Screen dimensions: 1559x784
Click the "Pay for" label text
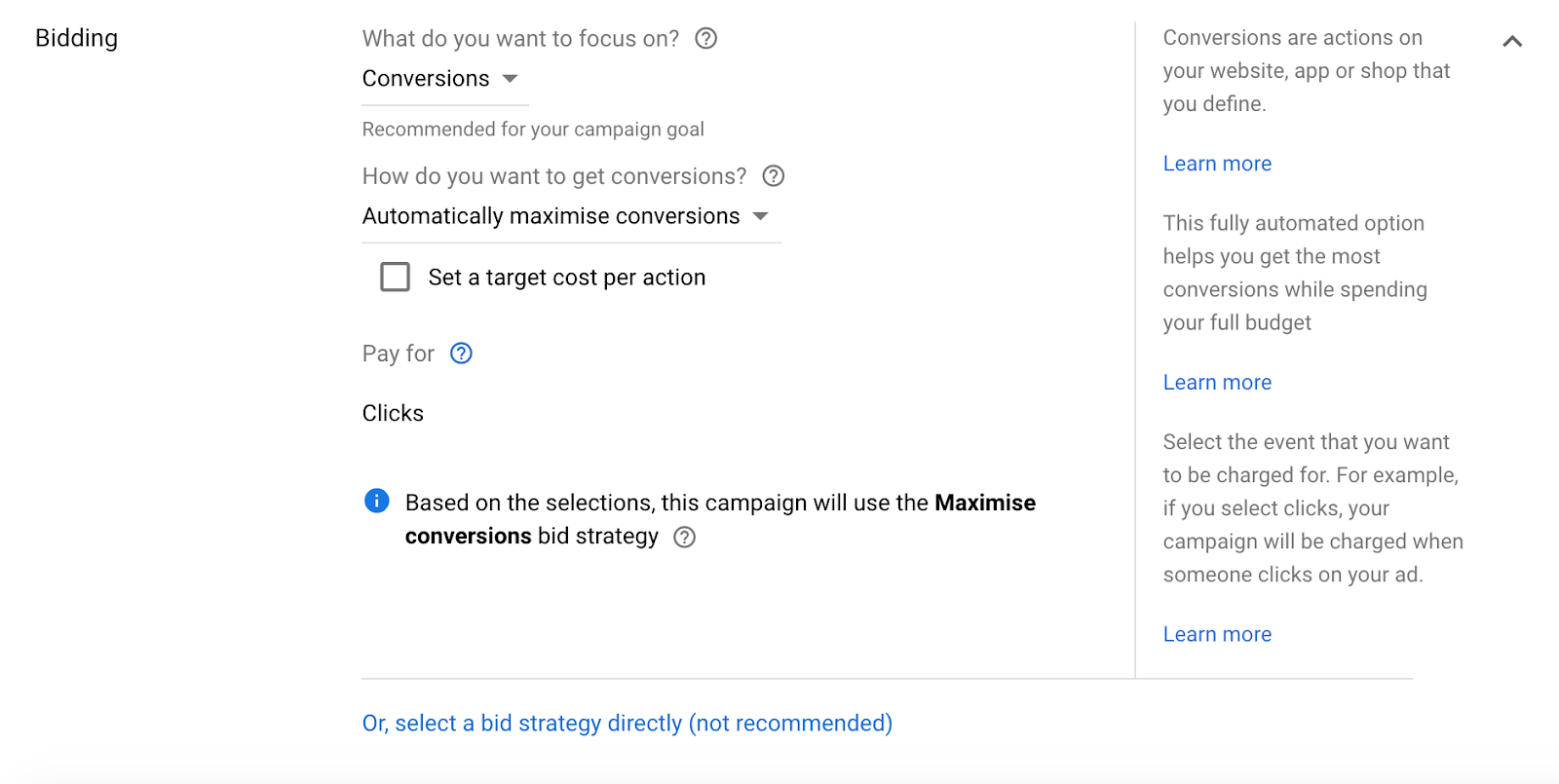pyautogui.click(x=398, y=354)
